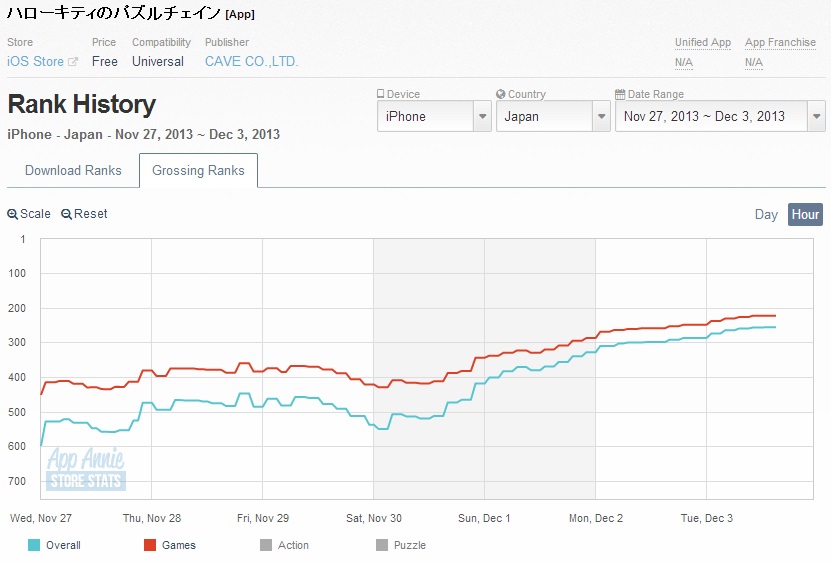Click the calendar icon next to Date Range
Screen dimensions: 831x562
[x=620, y=94]
